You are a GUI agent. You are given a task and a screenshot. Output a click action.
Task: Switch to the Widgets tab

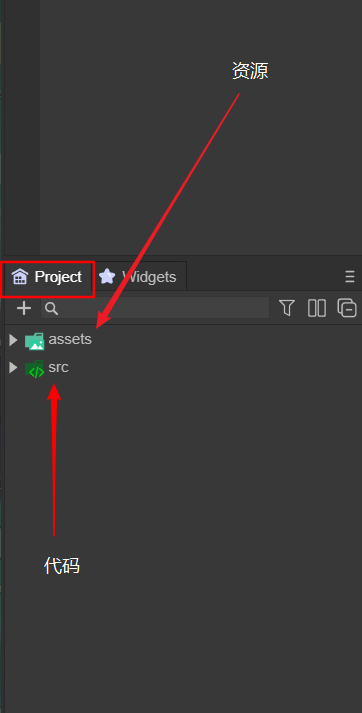coord(139,276)
